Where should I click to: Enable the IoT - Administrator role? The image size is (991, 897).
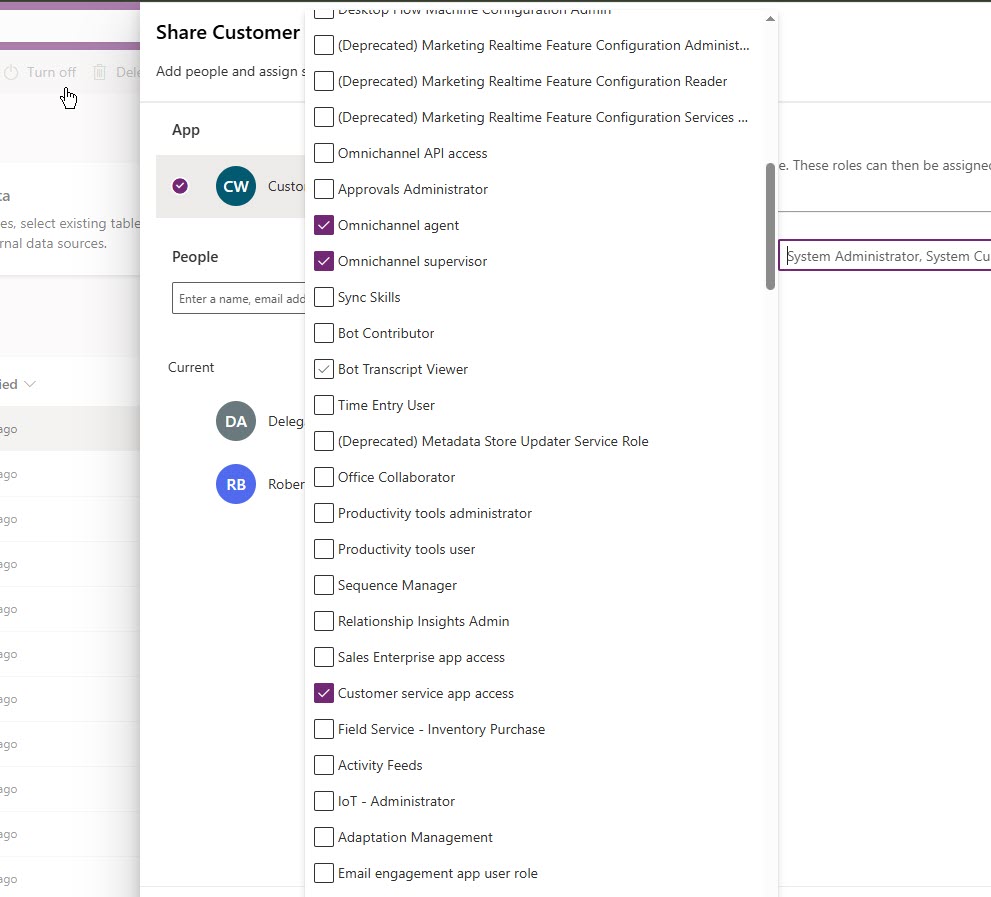click(323, 801)
